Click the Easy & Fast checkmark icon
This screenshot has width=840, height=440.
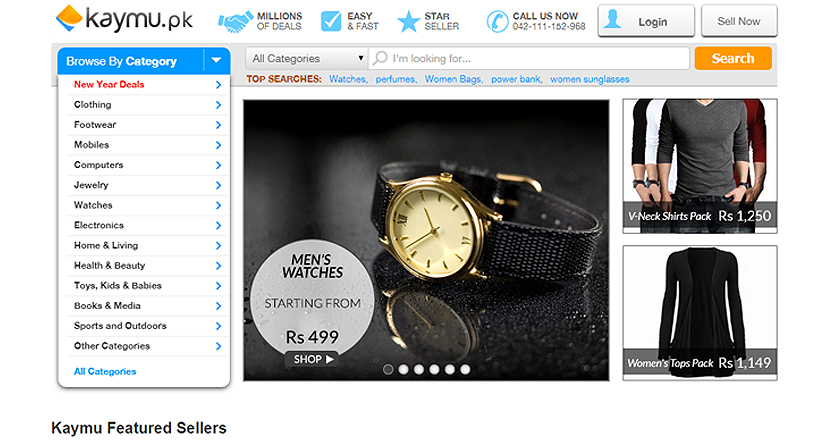(x=331, y=21)
